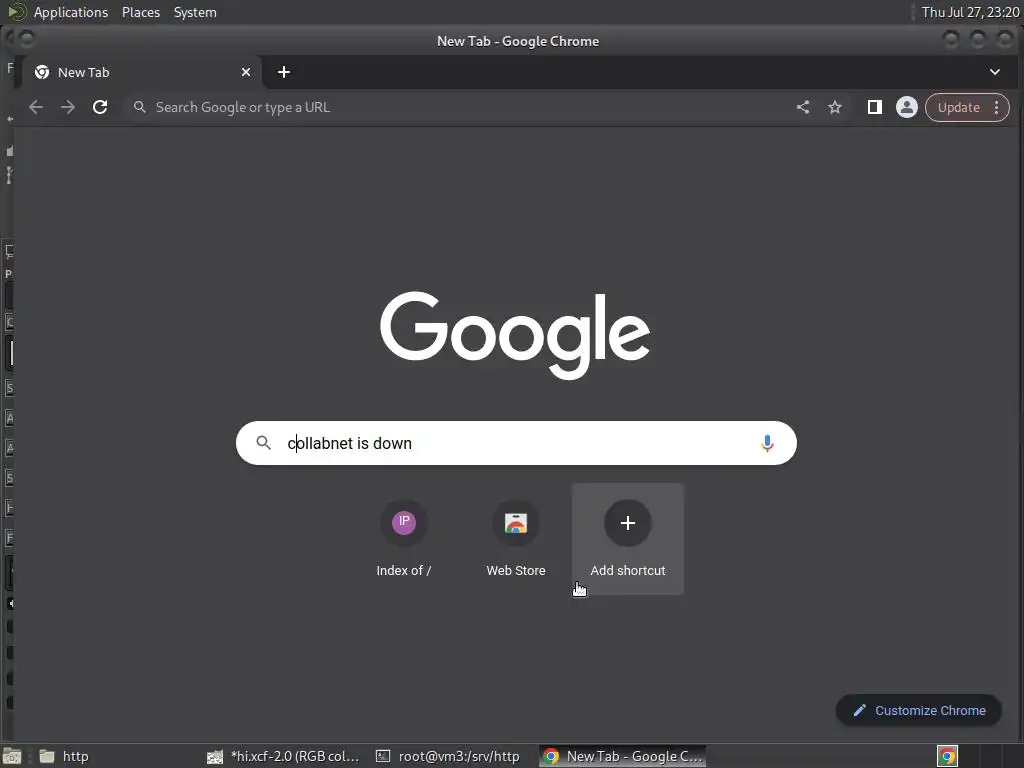Open Customize Chrome
The image size is (1024, 768).
coord(918,710)
